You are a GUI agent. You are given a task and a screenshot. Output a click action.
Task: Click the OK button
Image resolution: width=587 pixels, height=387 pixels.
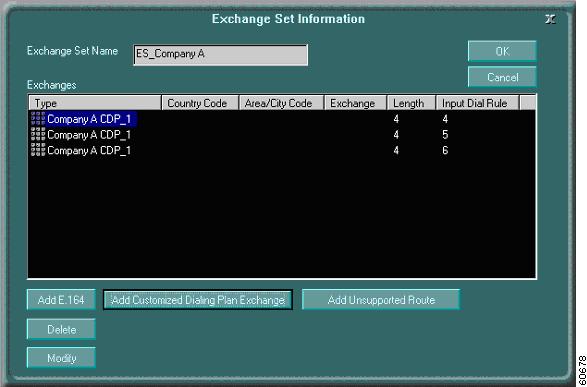coord(502,51)
